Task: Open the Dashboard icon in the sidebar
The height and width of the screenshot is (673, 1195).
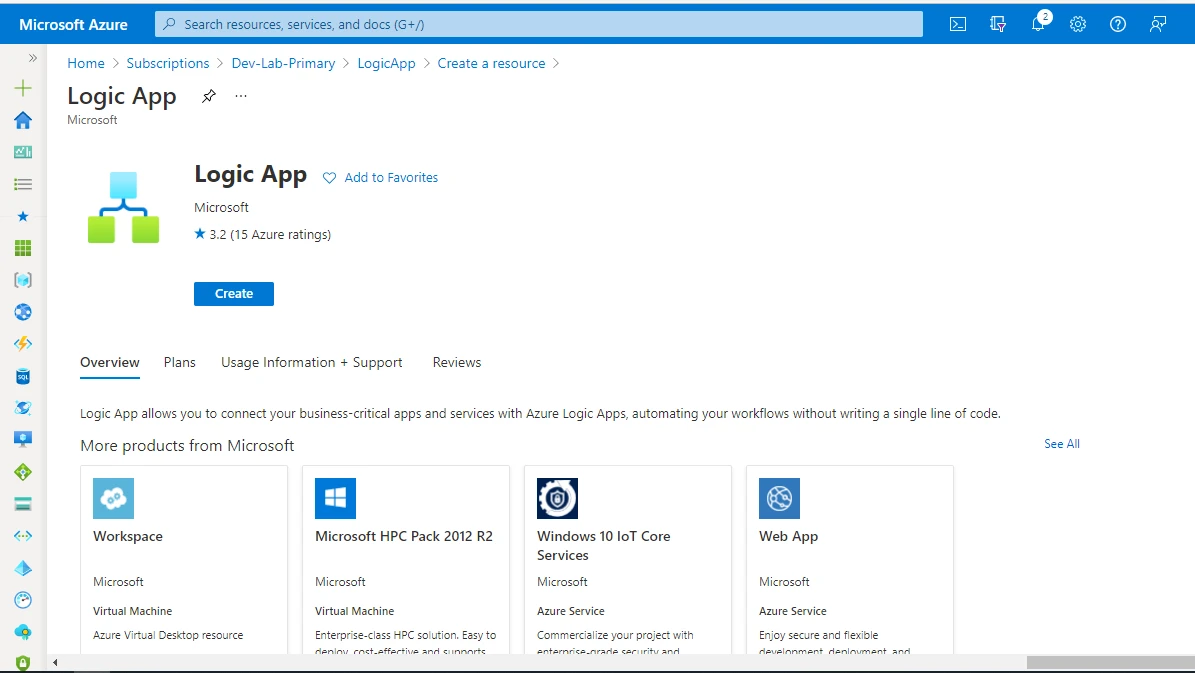Action: 22,151
